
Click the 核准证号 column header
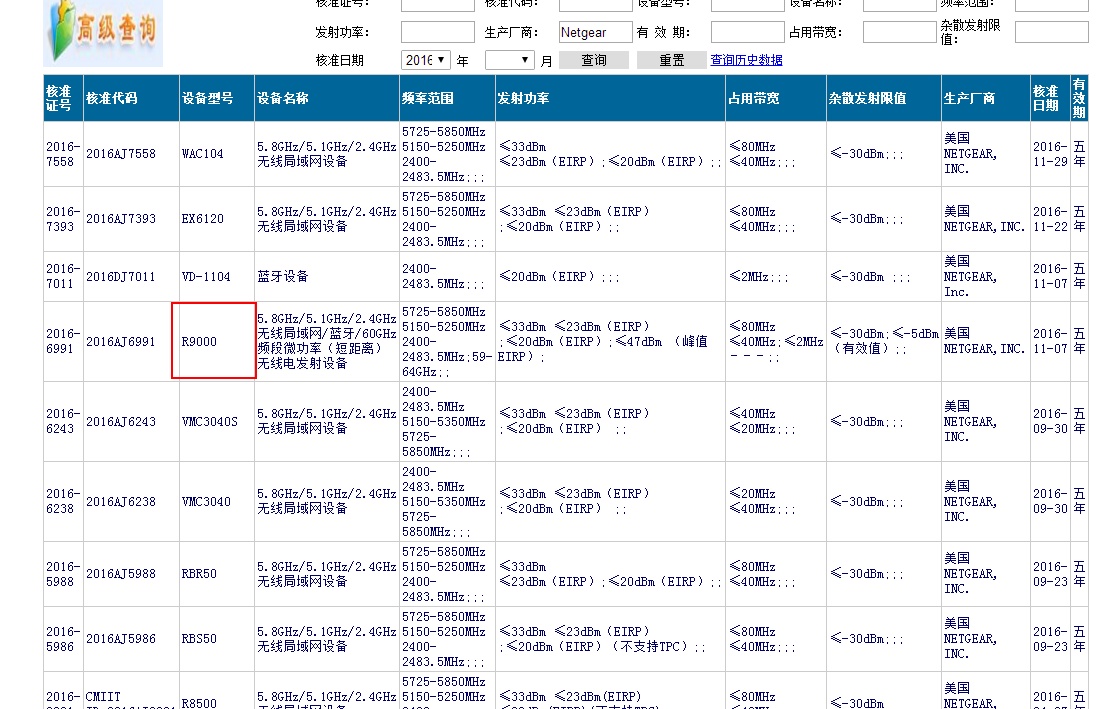(x=63, y=98)
